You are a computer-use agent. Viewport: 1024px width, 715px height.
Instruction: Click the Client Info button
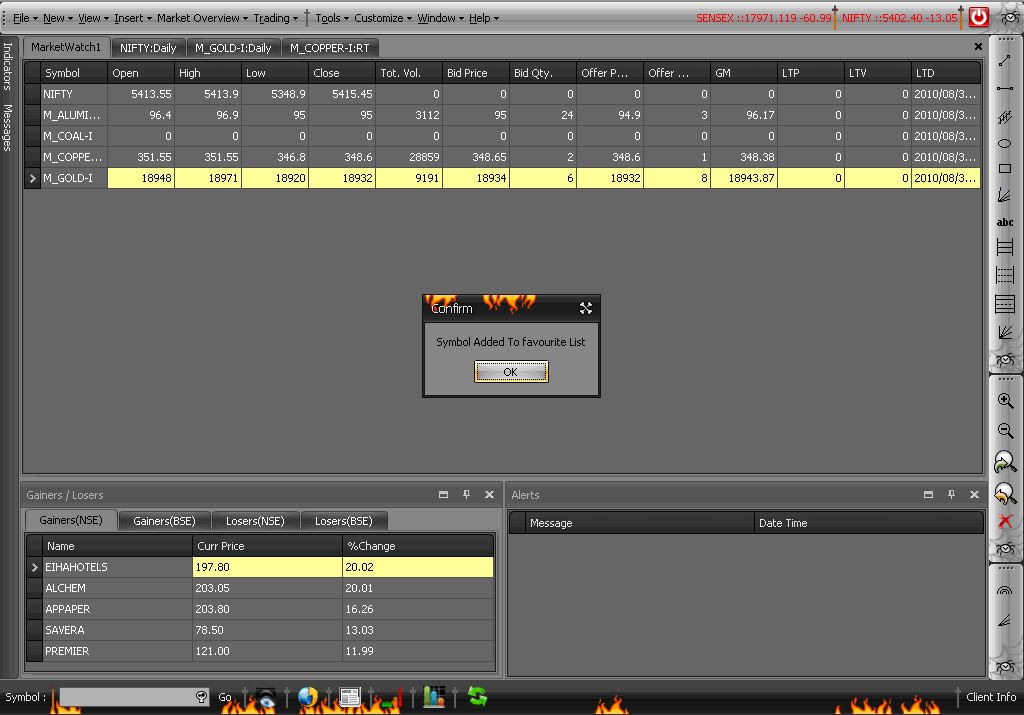(991, 697)
